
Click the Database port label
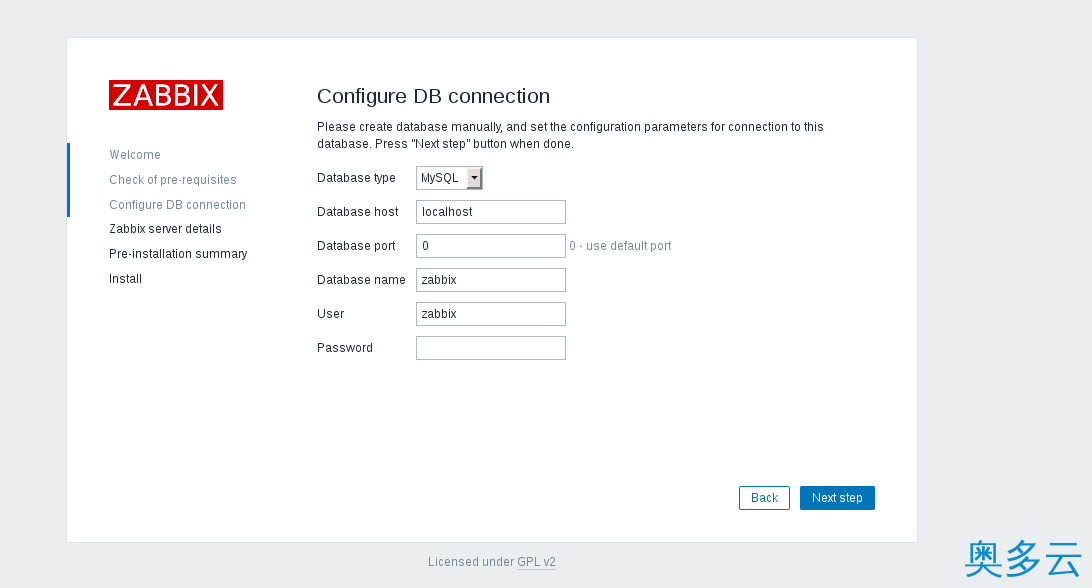click(x=356, y=246)
